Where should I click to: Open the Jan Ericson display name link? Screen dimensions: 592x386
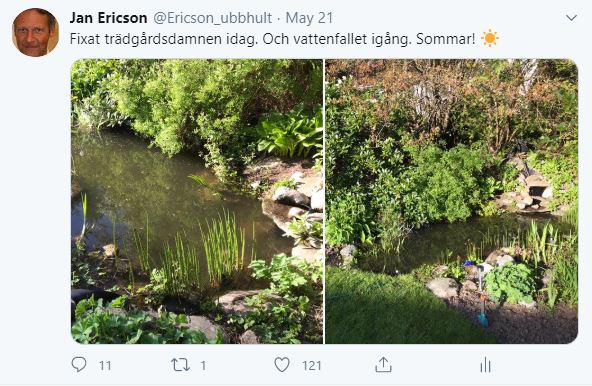tap(108, 18)
